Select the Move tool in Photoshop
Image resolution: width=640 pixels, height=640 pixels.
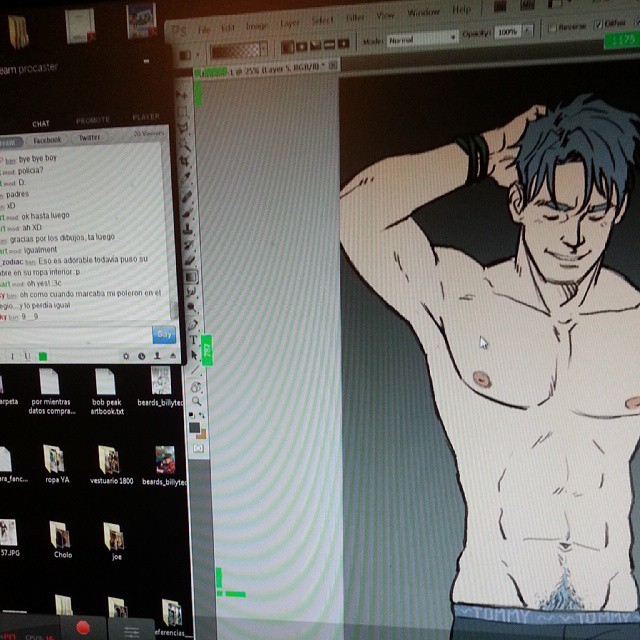click(182, 95)
